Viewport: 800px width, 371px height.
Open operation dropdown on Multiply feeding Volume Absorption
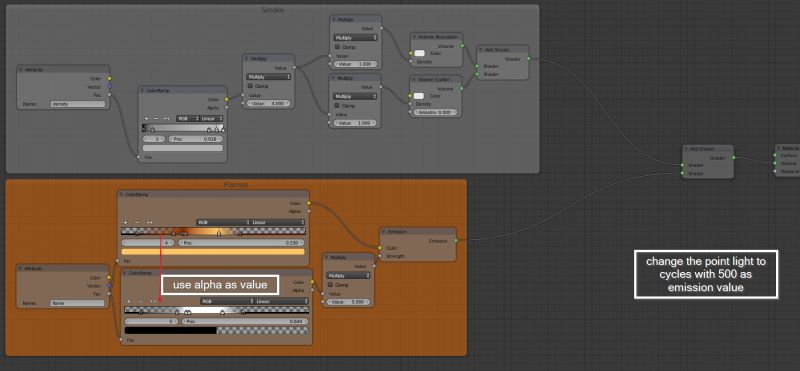coord(356,38)
